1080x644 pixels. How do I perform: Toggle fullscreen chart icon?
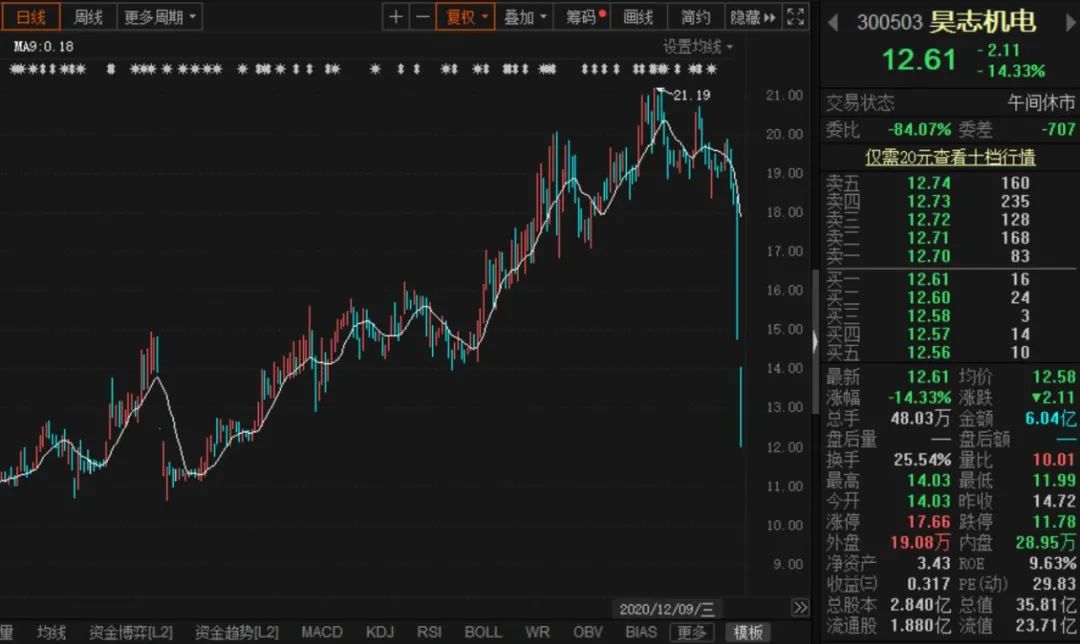pos(796,17)
